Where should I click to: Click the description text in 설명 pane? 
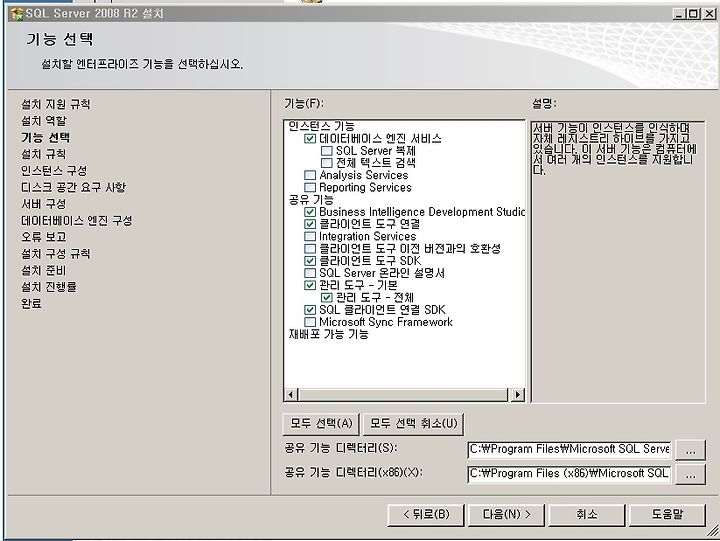pyautogui.click(x=614, y=148)
